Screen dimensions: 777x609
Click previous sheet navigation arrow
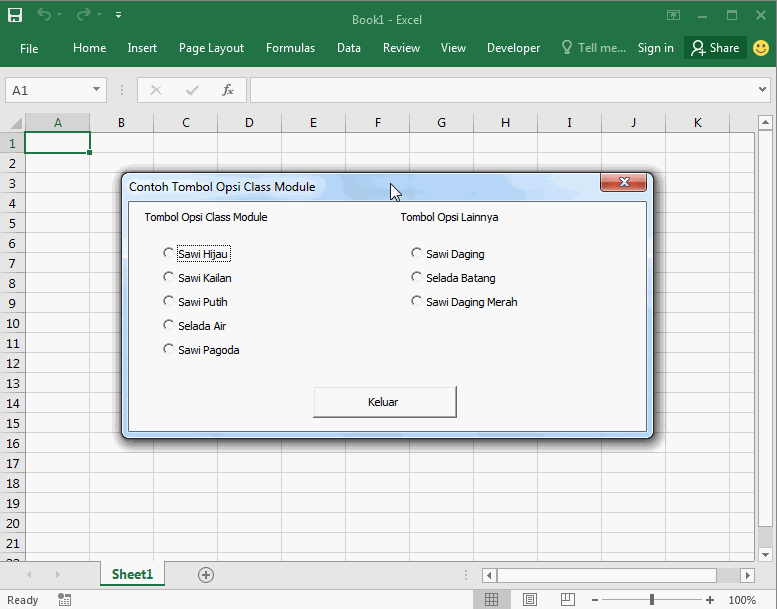click(x=29, y=575)
